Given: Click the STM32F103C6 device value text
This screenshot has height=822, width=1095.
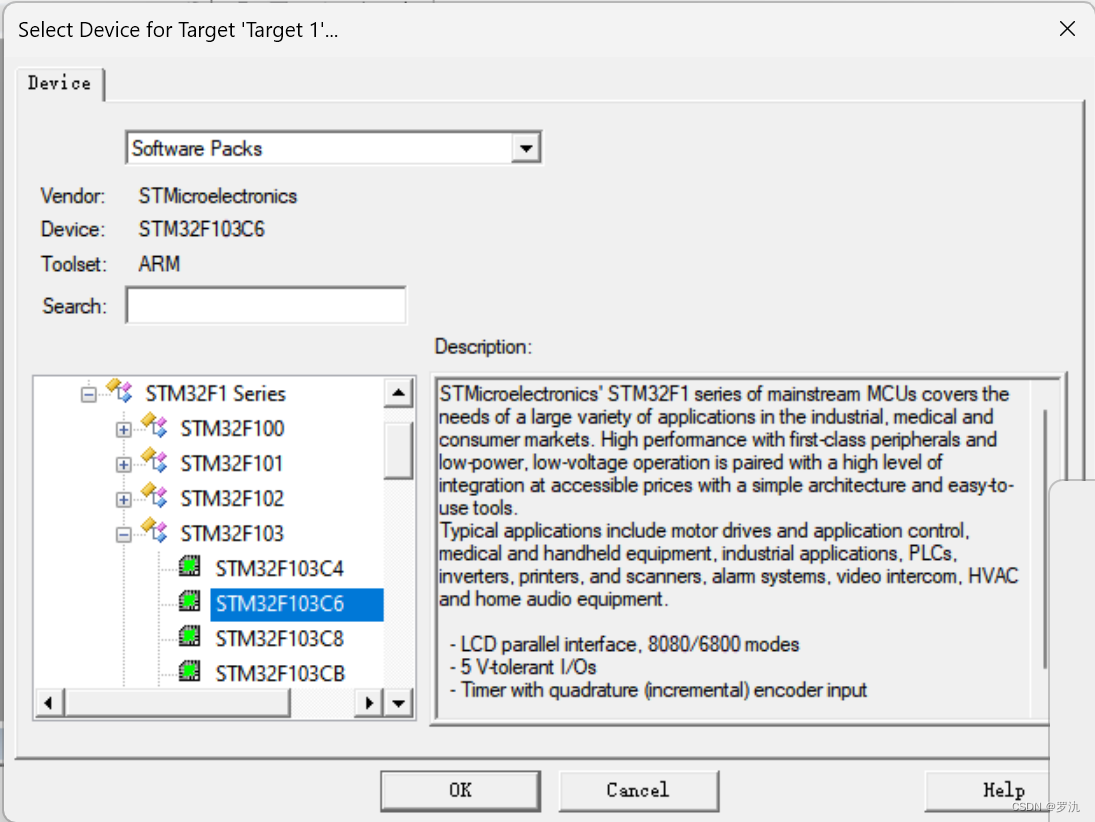Looking at the screenshot, I should click(x=201, y=229).
